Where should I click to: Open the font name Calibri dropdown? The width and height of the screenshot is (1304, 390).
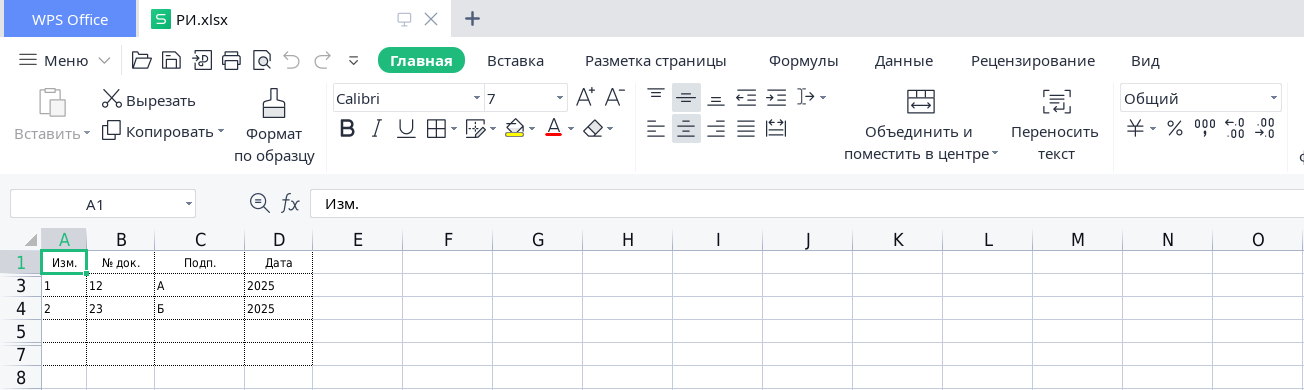click(x=477, y=99)
